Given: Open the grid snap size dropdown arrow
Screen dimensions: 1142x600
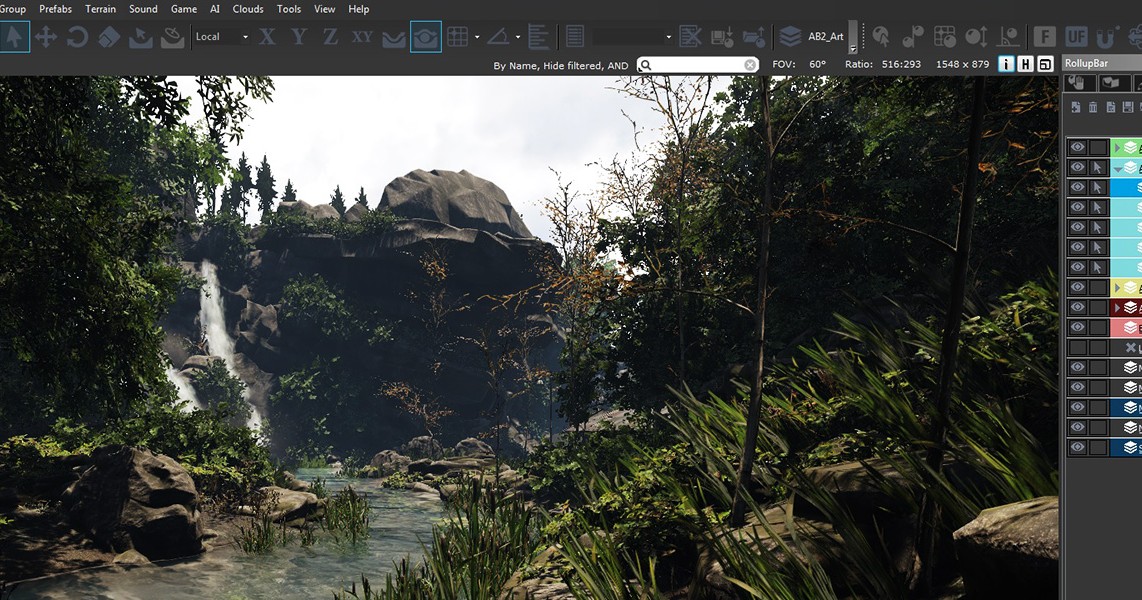Looking at the screenshot, I should click(477, 36).
